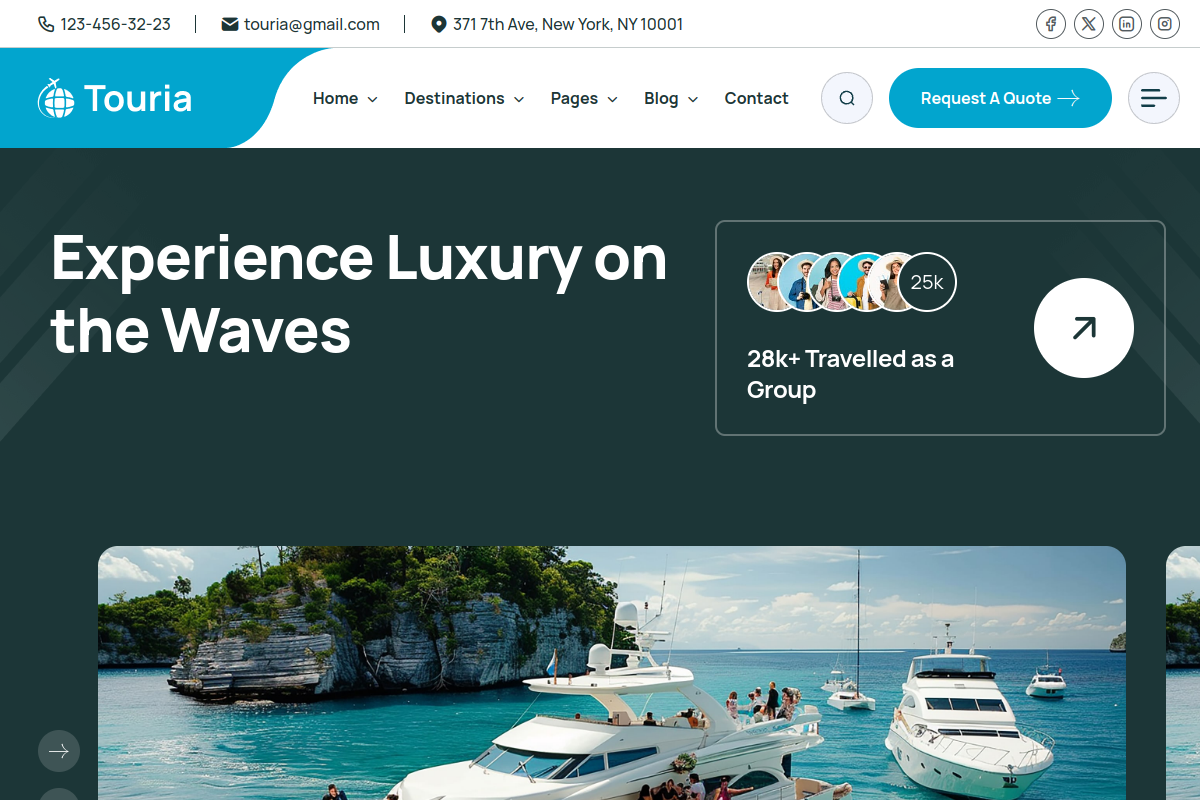Expand the Home dropdown menu

click(x=345, y=98)
